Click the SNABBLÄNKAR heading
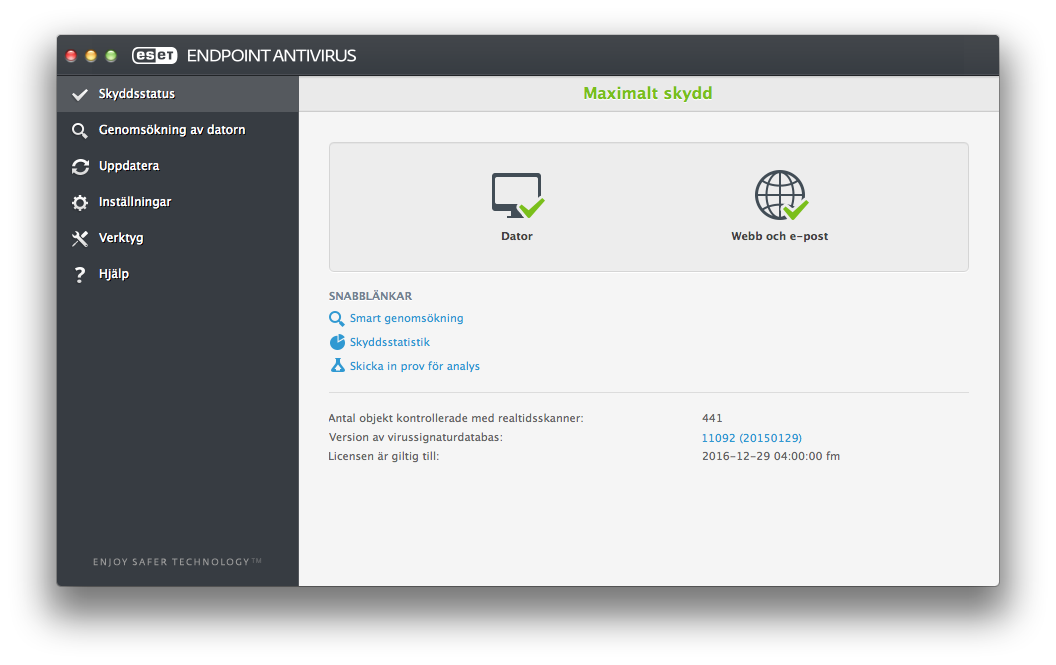This screenshot has width=1056, height=665. point(370,296)
